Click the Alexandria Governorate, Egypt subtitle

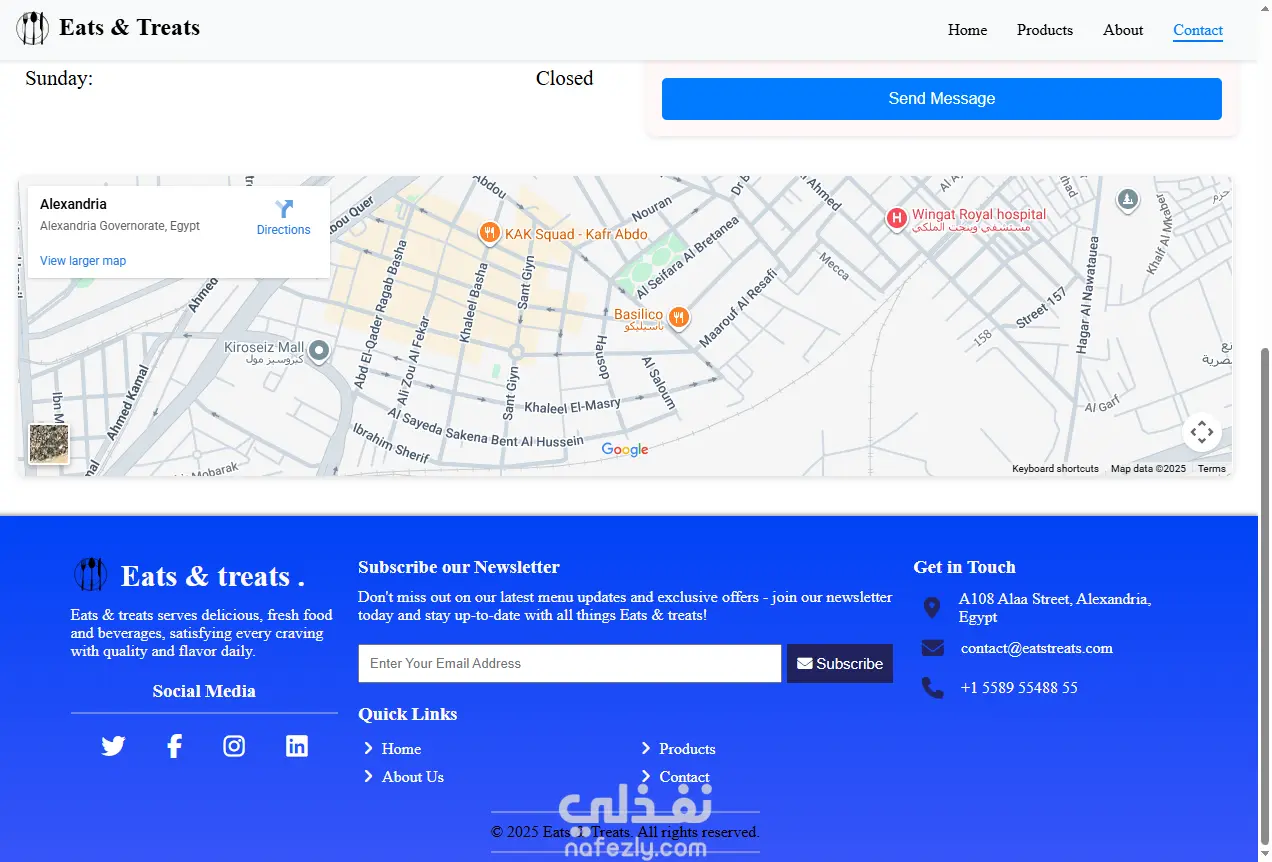(x=120, y=226)
